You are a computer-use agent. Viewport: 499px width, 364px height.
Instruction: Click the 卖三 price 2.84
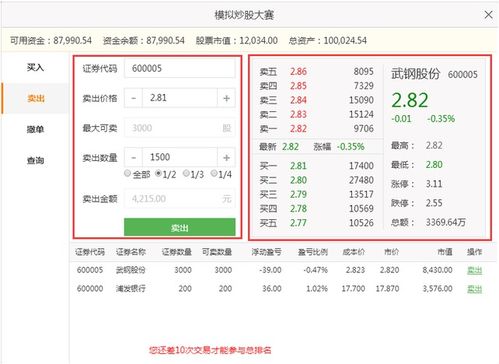[x=298, y=100]
